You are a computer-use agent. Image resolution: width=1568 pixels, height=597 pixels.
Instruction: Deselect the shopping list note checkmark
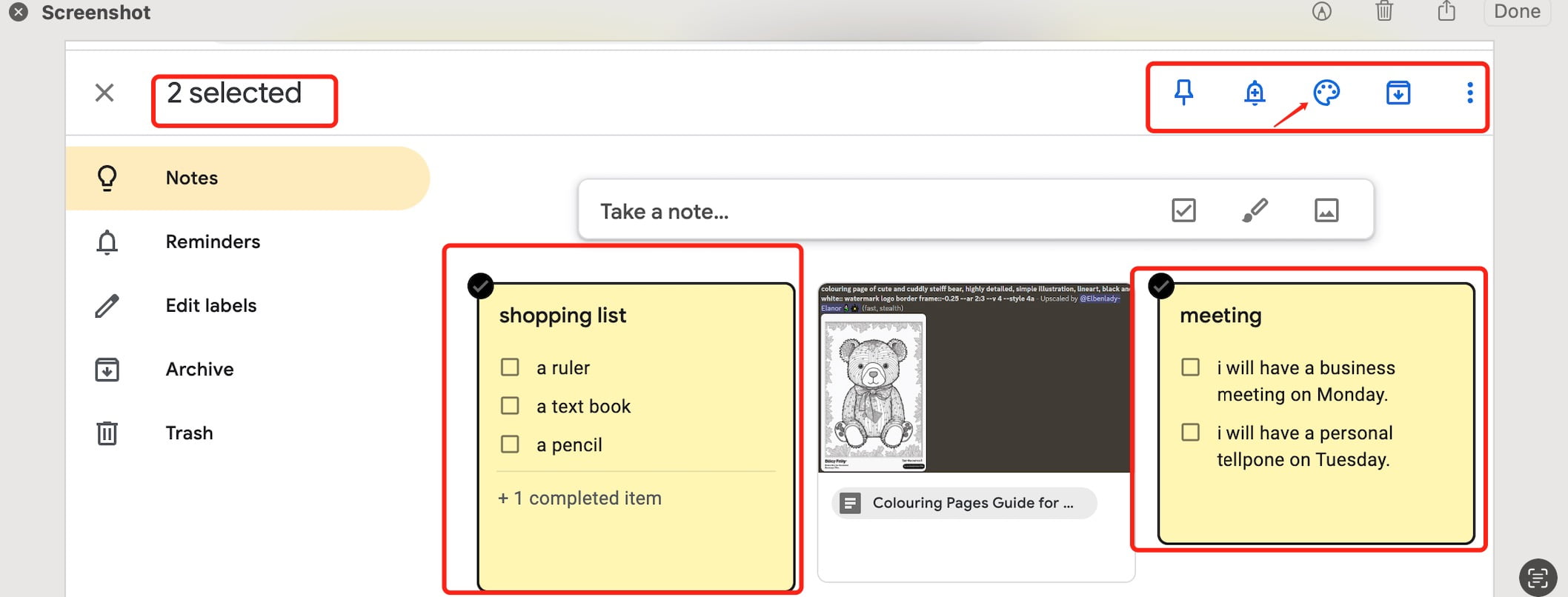pos(481,286)
